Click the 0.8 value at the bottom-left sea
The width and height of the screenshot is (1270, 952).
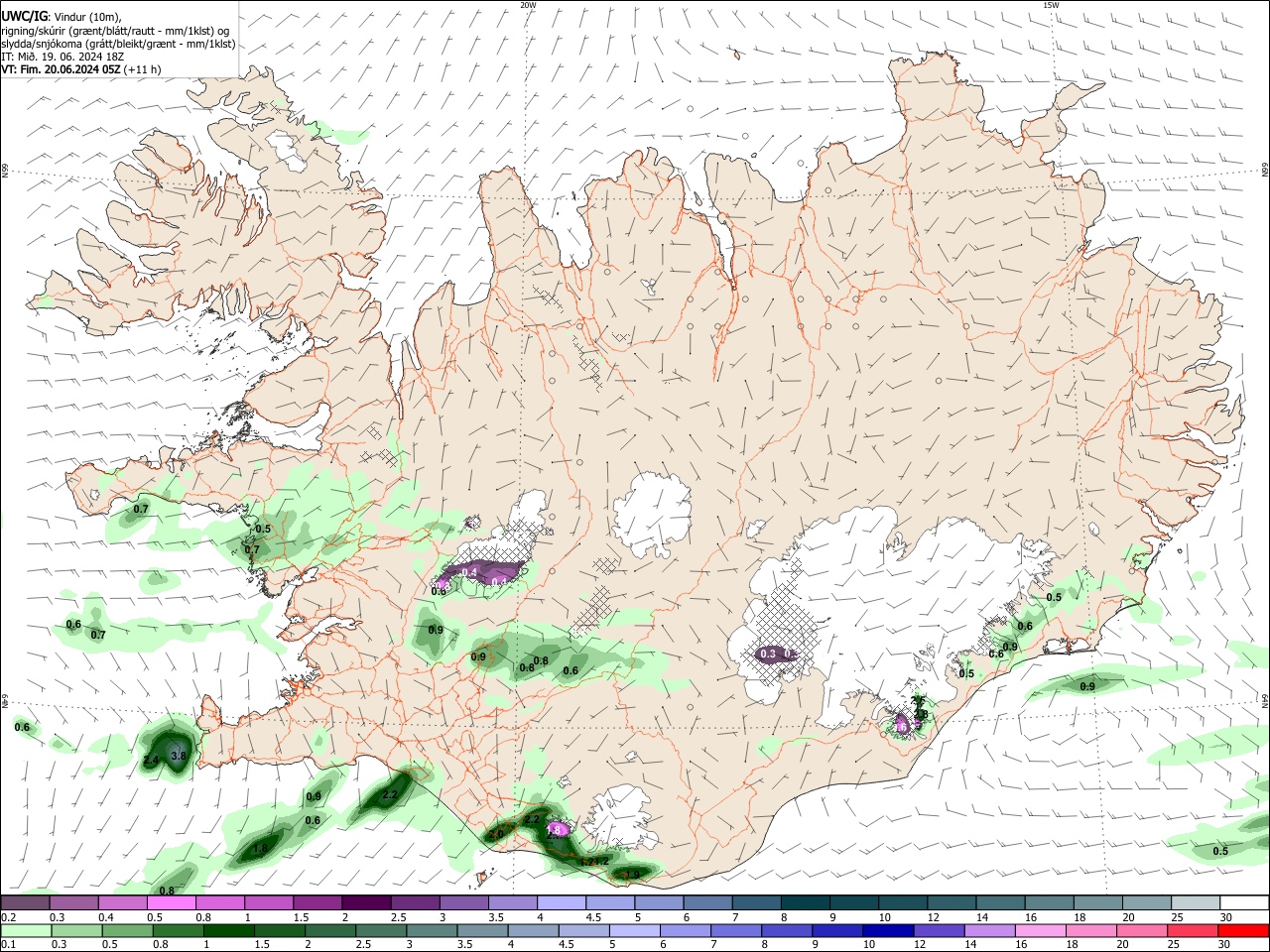tap(167, 891)
